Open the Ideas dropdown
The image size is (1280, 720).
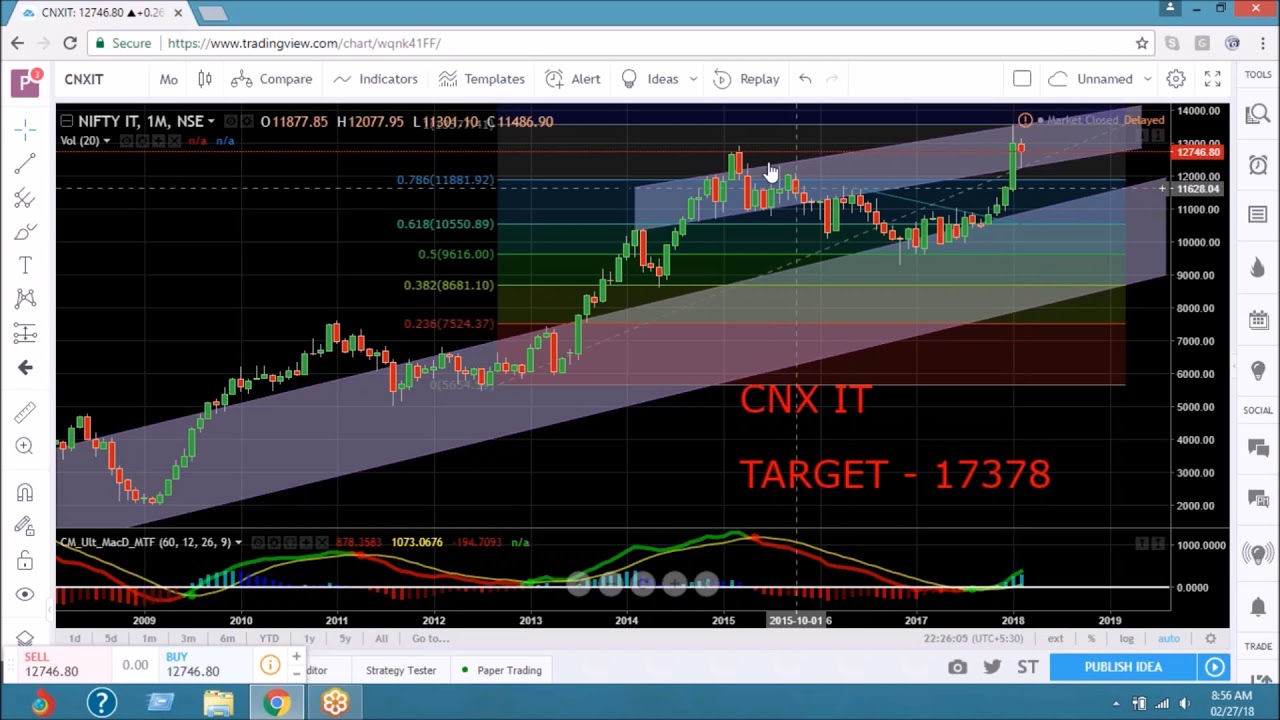click(659, 79)
